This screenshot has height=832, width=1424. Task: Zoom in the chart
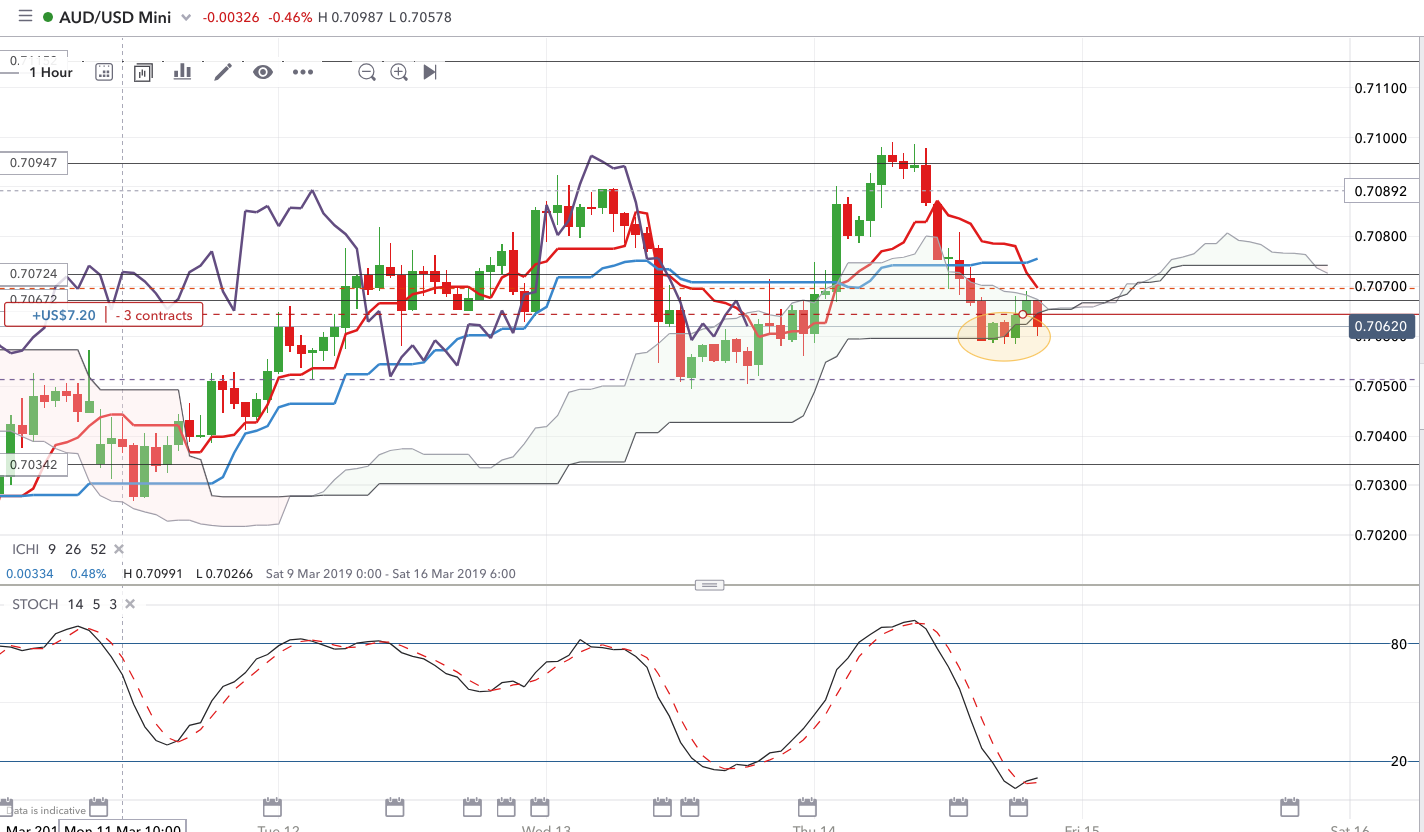tap(399, 72)
